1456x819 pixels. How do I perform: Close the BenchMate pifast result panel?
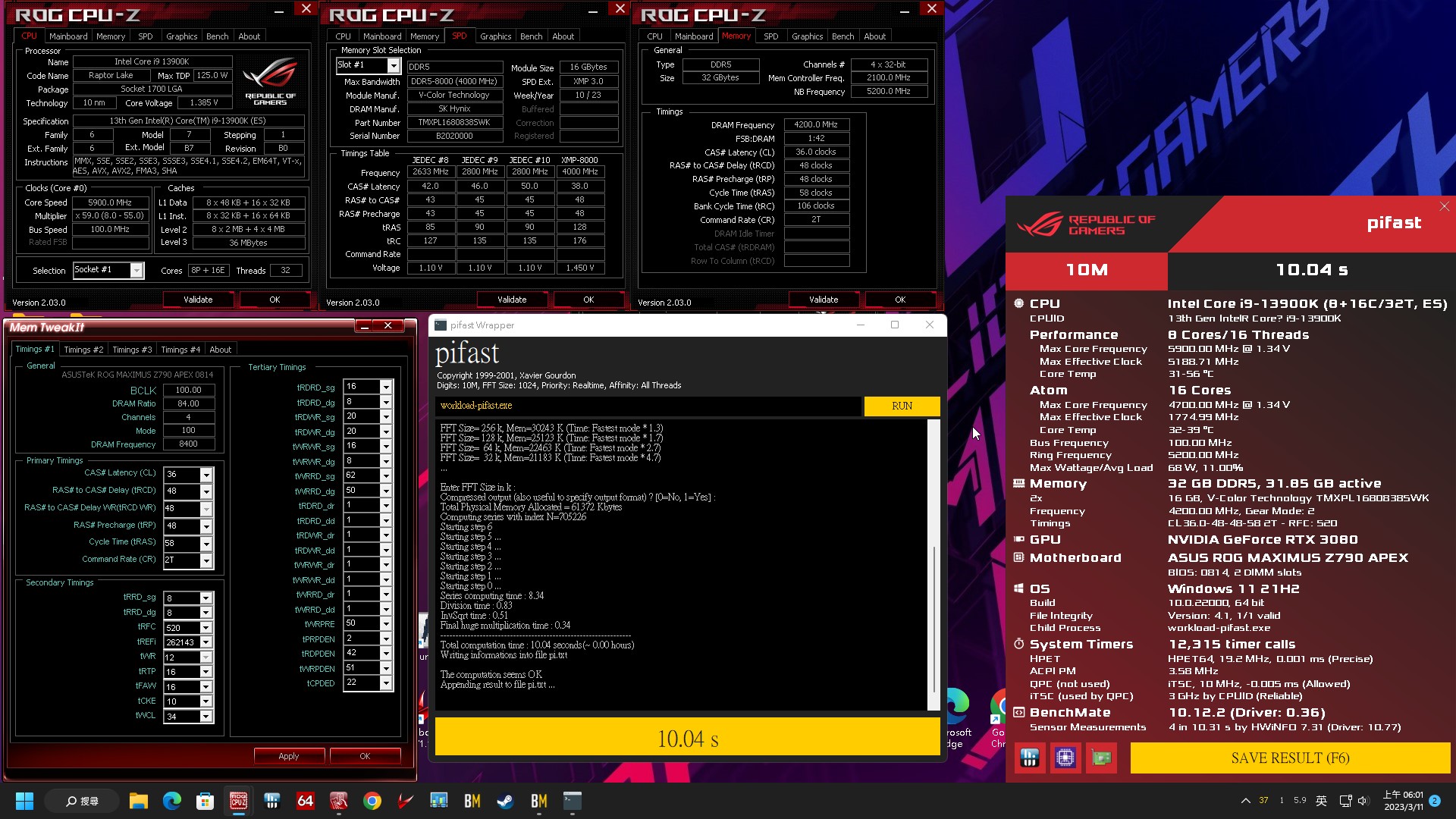coord(1444,206)
